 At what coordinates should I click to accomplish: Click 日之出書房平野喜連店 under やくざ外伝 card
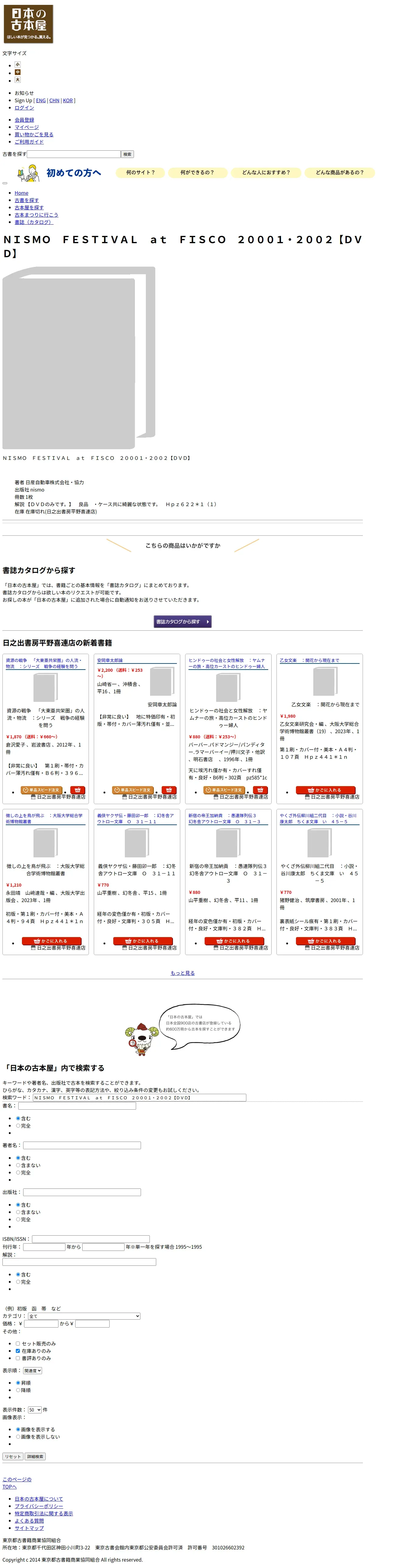click(x=335, y=948)
